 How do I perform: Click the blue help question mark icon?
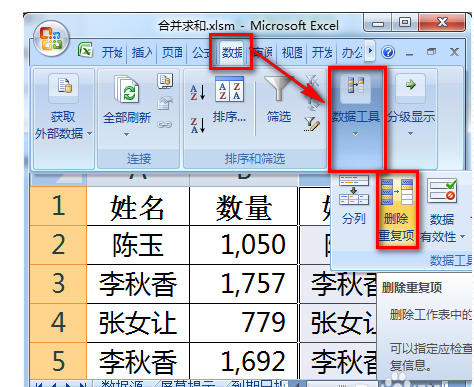click(x=388, y=52)
